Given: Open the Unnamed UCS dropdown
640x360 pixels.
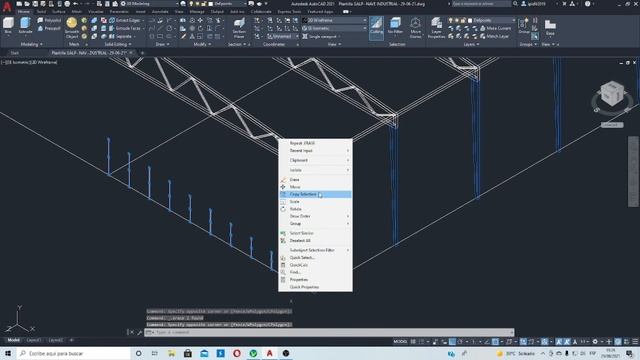Looking at the screenshot, I should 282,36.
